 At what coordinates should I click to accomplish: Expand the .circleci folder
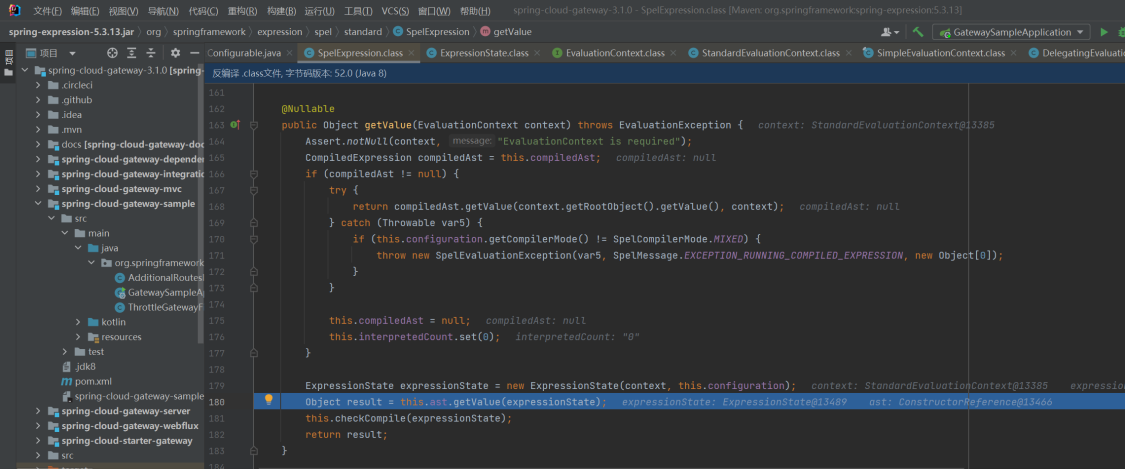point(38,85)
